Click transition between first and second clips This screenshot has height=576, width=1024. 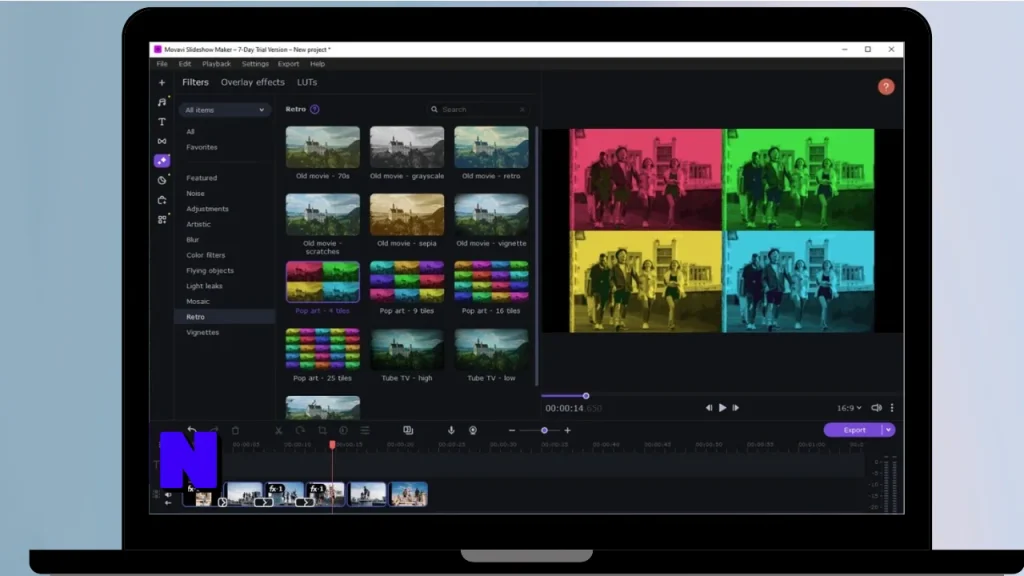coord(222,502)
